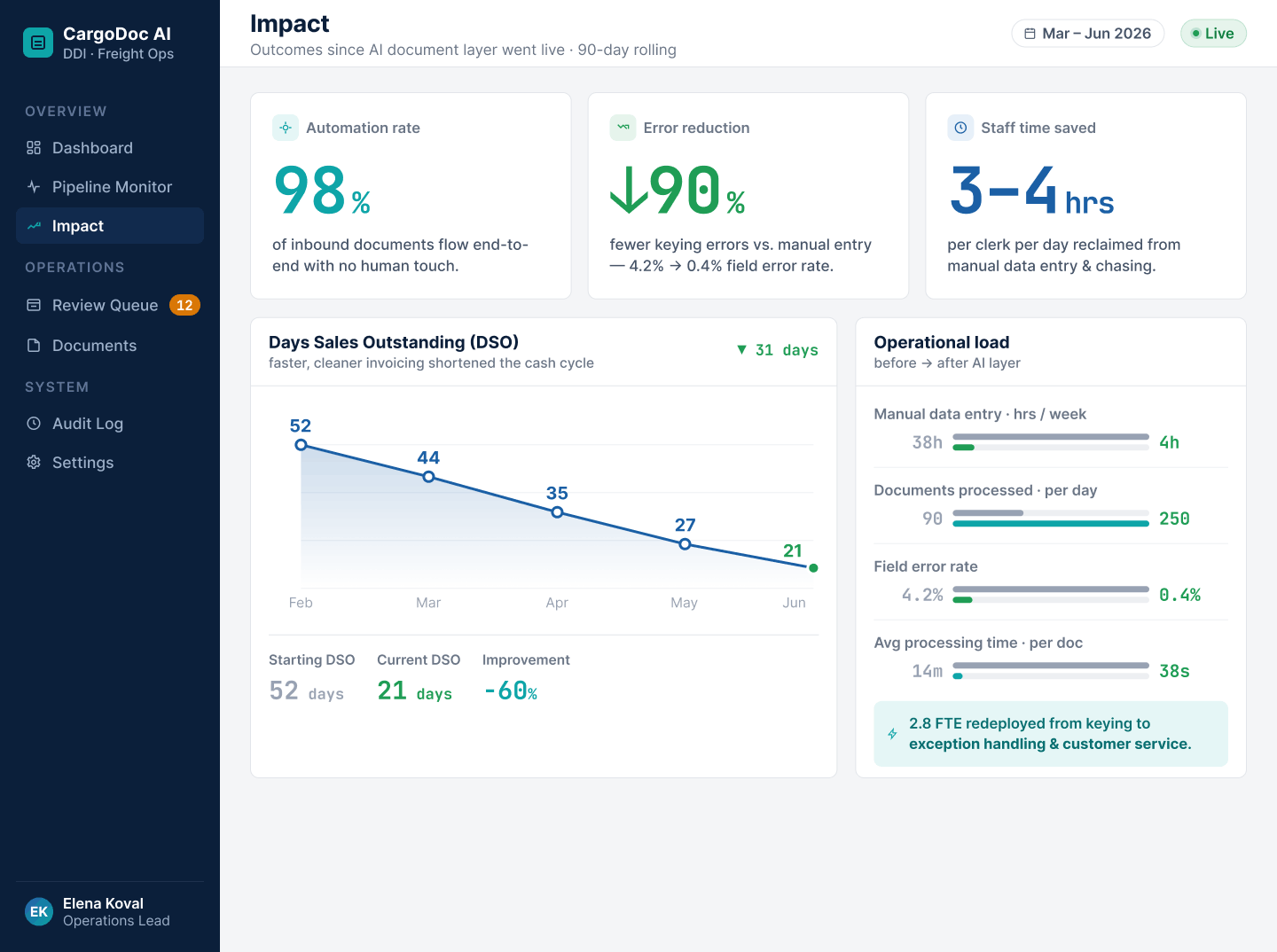
Task: Click the Apr axis label
Action: 557,603
